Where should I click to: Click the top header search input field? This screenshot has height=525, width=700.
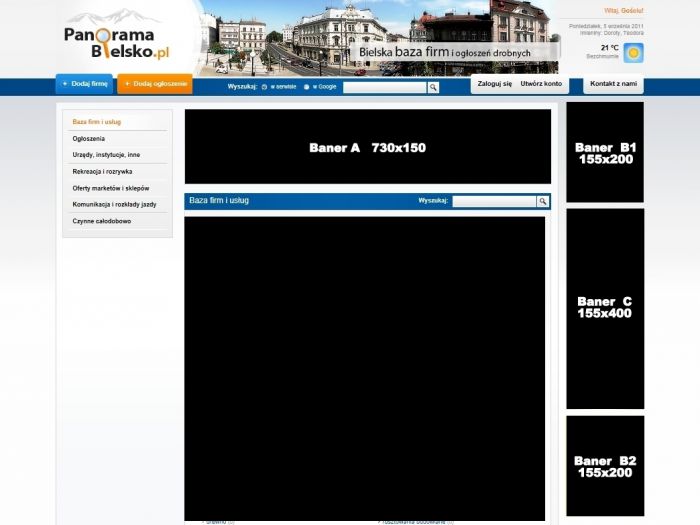click(385, 87)
